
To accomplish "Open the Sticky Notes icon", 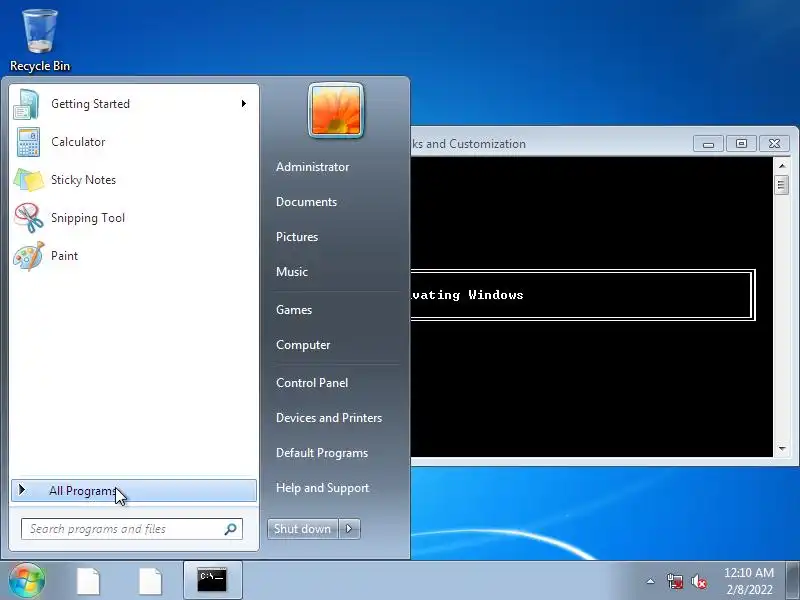I will 29,180.
